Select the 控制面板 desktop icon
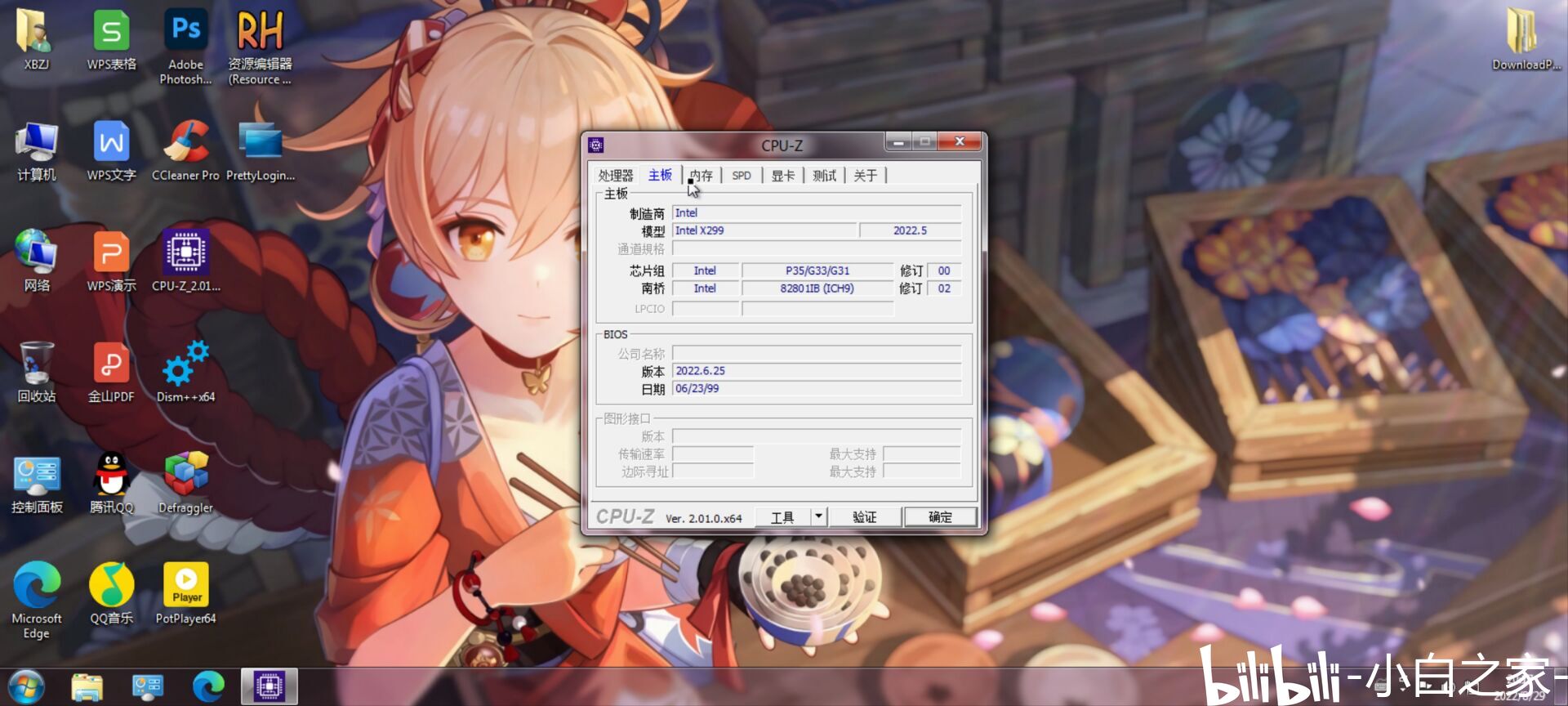Image resolution: width=1568 pixels, height=706 pixels. tap(36, 483)
